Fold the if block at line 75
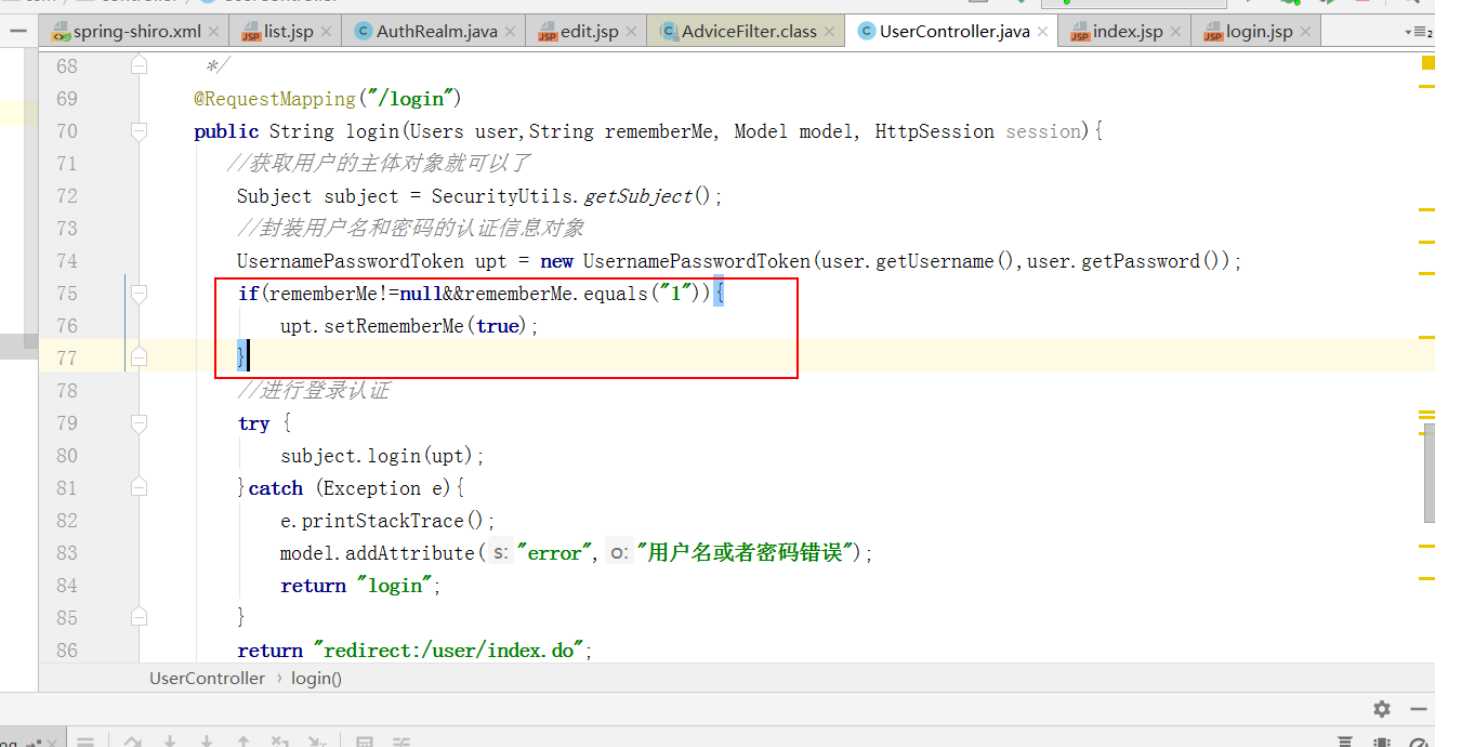Viewport: 1457px width, 747px height. pos(139,293)
